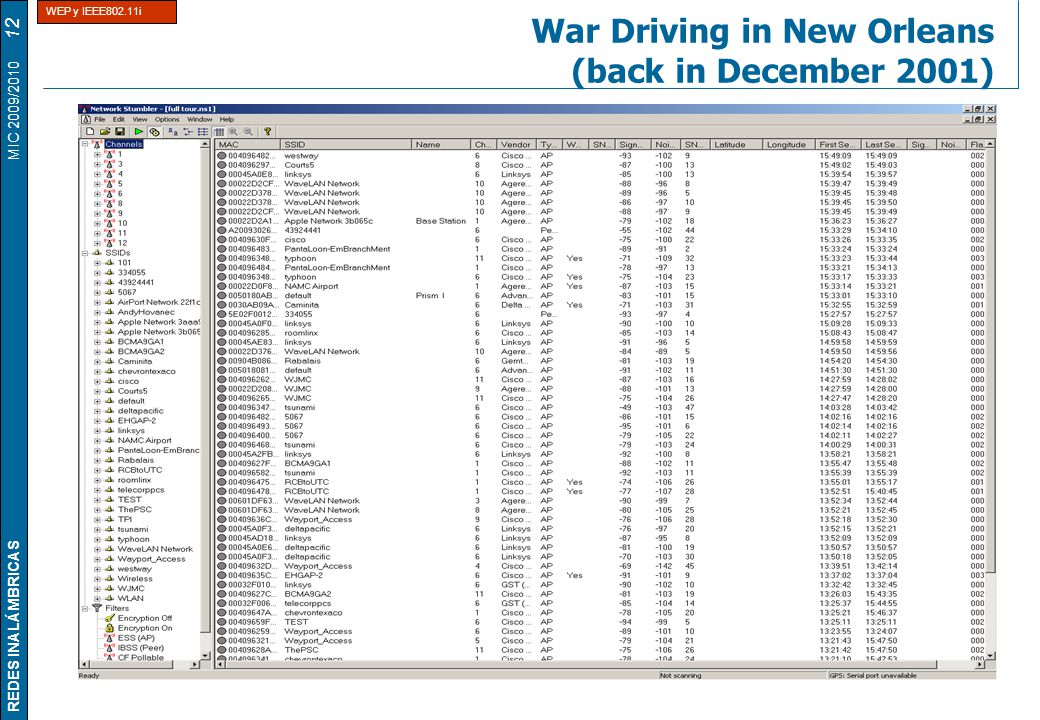The width and height of the screenshot is (1040, 720).
Task: Sort by the Name column header
Action: click(441, 144)
